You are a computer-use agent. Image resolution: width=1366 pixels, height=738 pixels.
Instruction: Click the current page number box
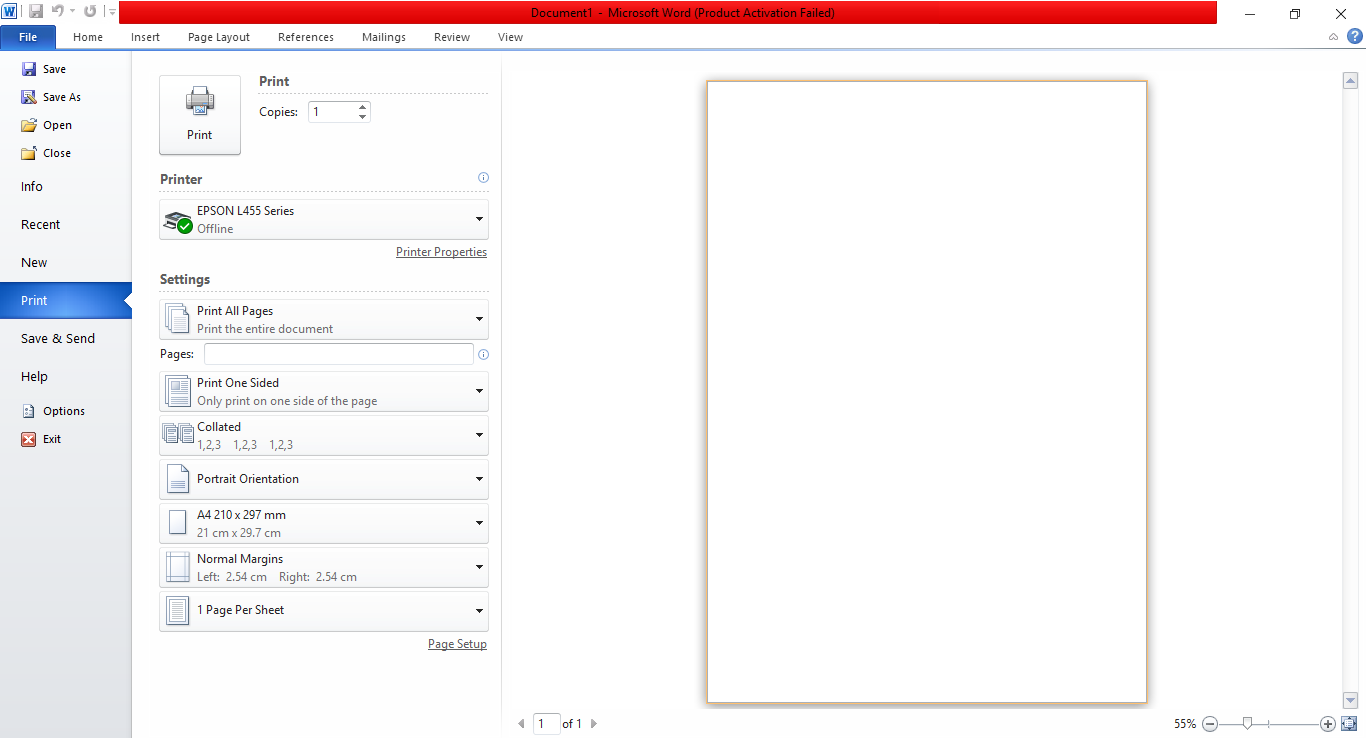[547, 723]
